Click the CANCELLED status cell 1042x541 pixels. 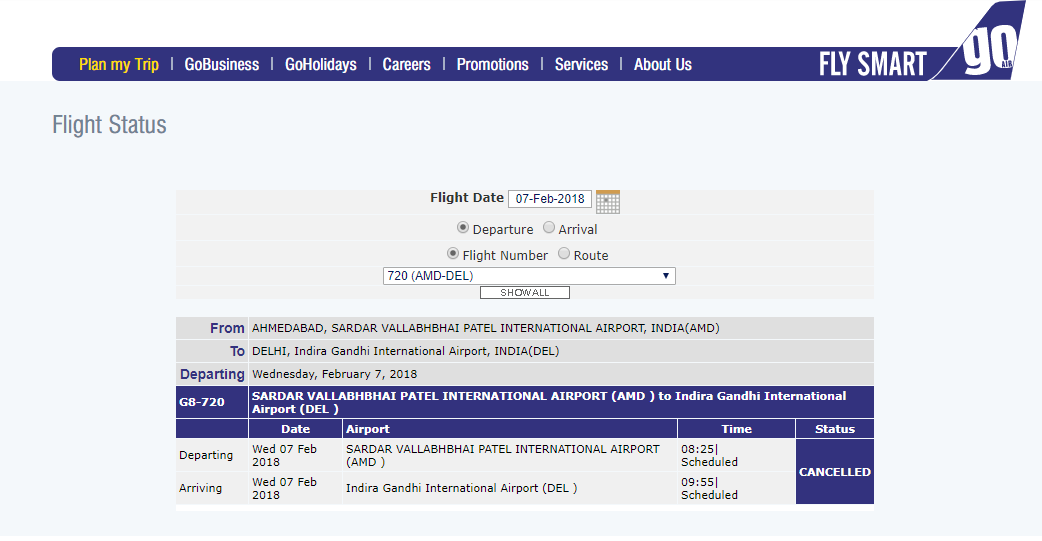pyautogui.click(x=835, y=472)
